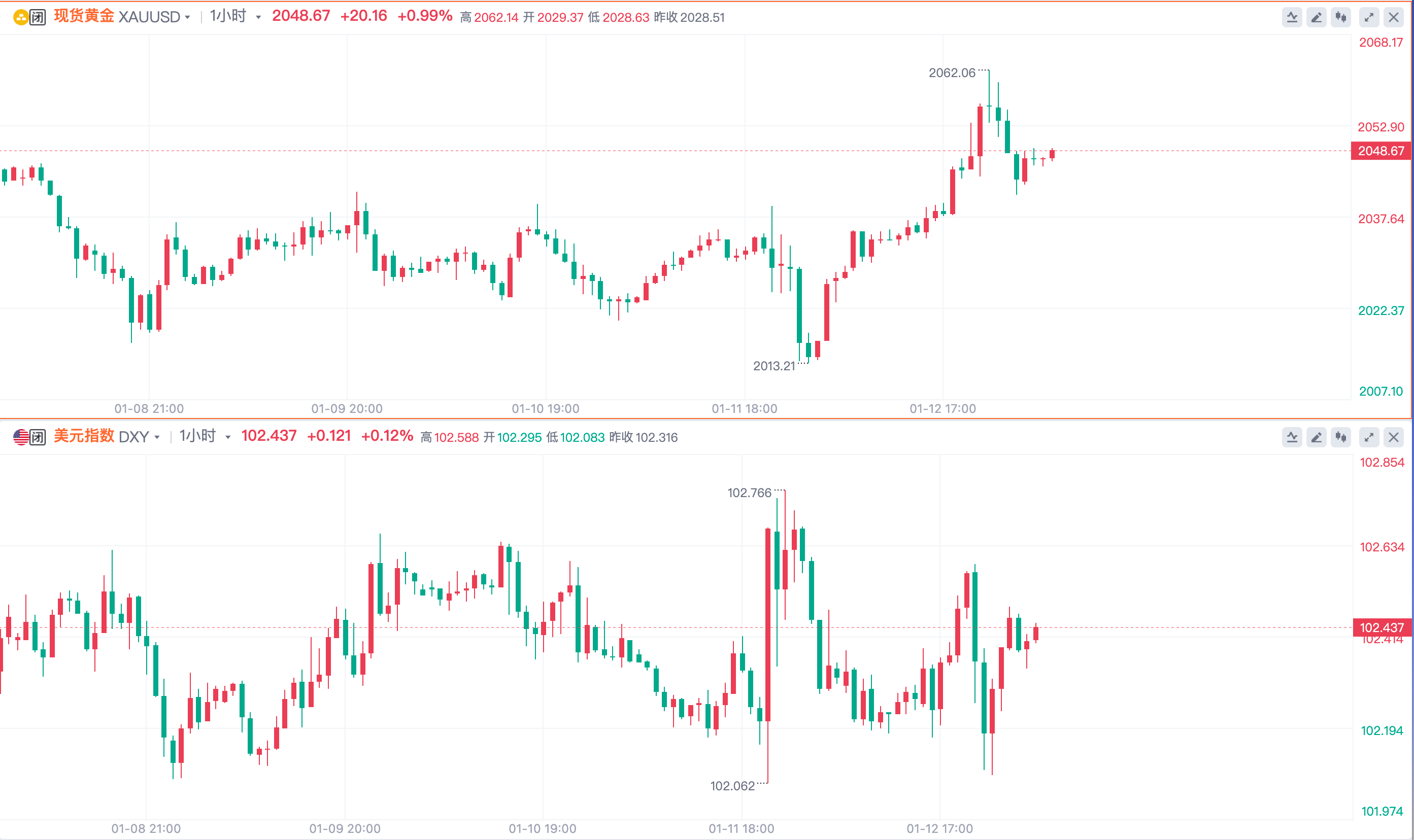The image size is (1414, 840).
Task: Change candlestick chart type on gold chart
Action: 1340,18
